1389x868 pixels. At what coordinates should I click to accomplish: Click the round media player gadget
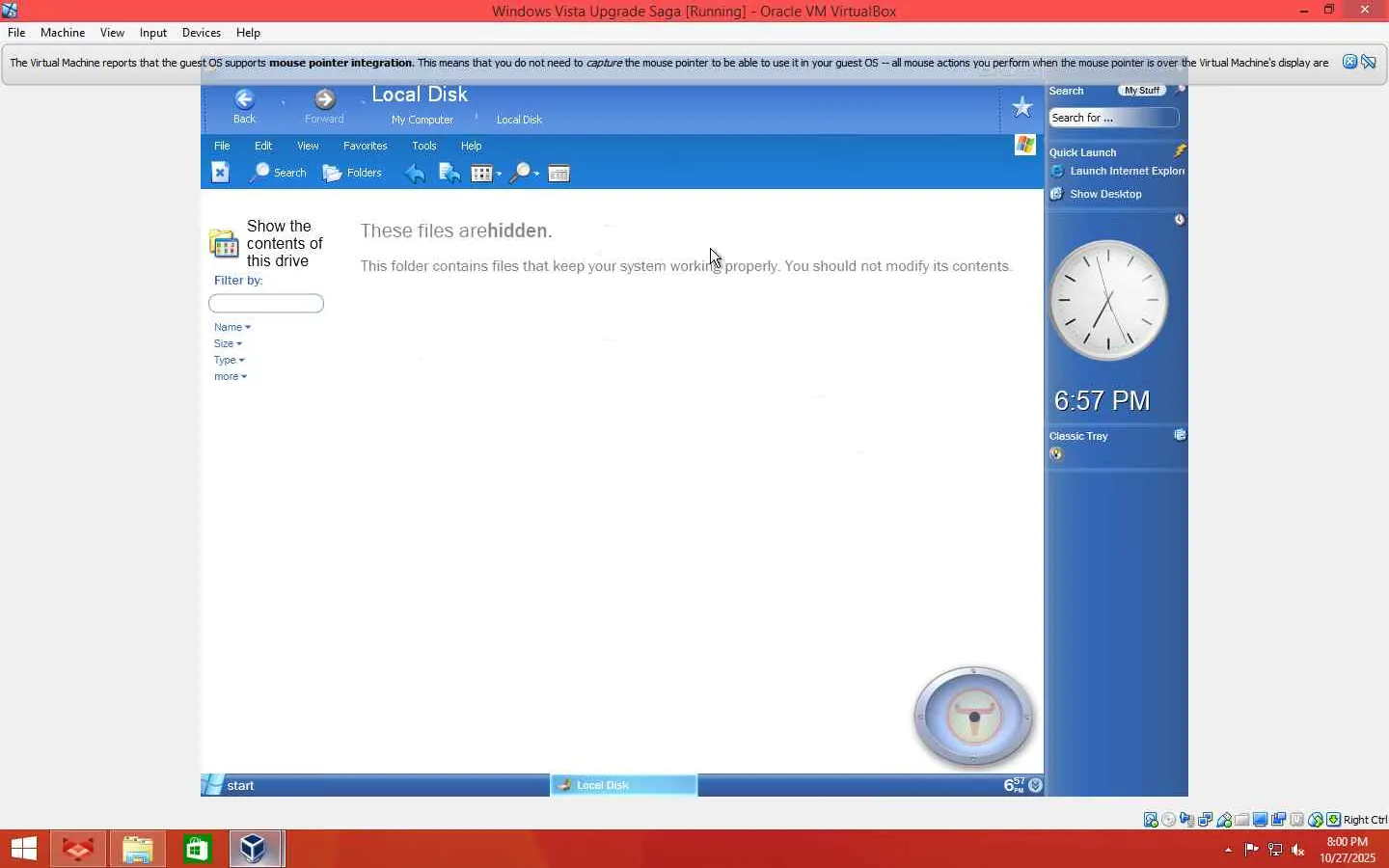974,717
